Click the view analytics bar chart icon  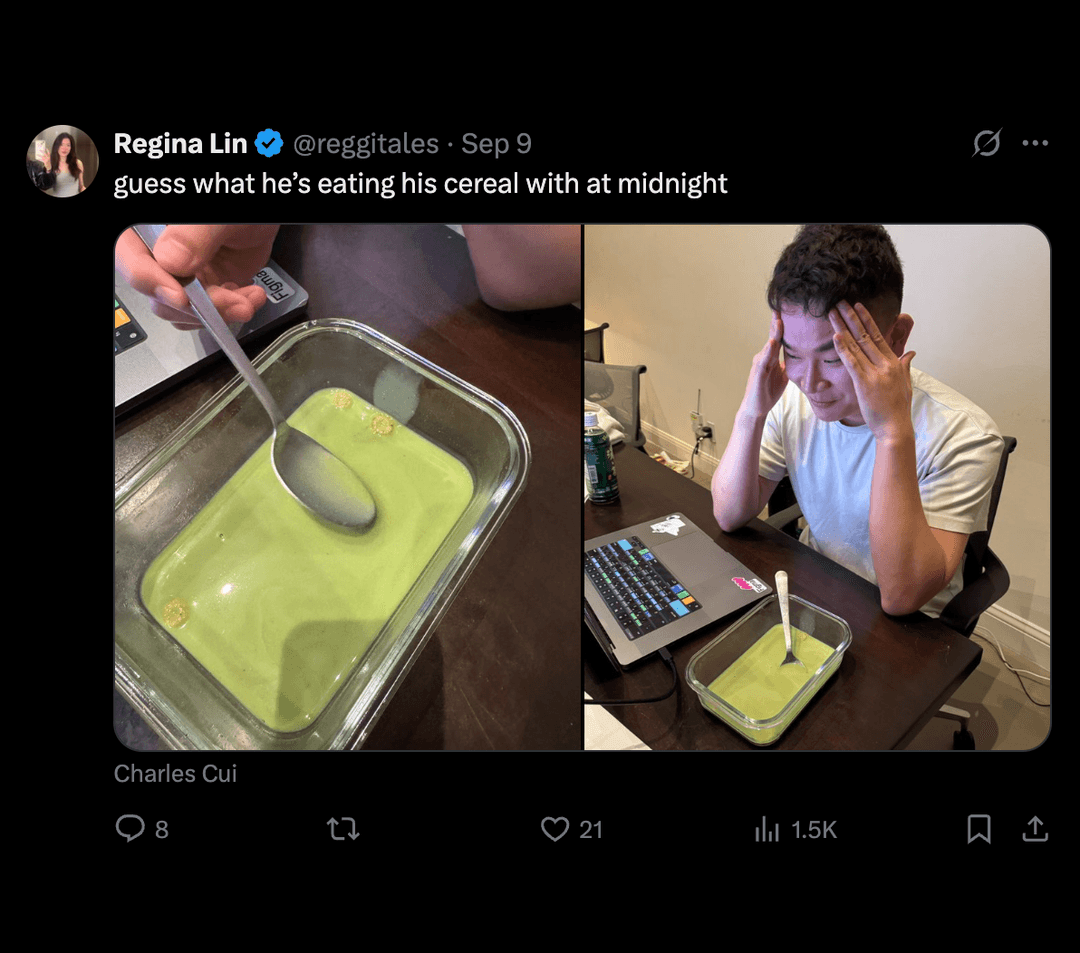[x=766, y=829]
